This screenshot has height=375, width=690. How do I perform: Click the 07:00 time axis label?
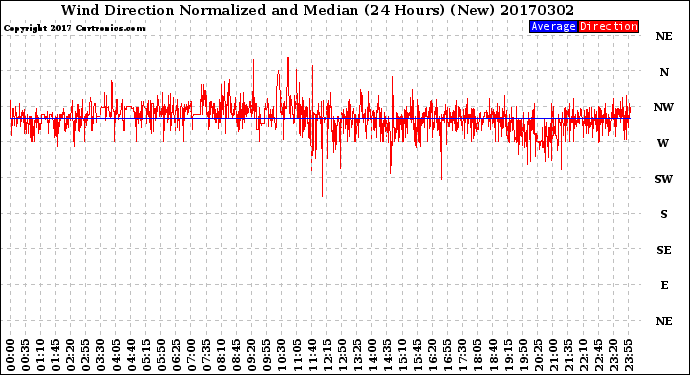tap(191, 355)
